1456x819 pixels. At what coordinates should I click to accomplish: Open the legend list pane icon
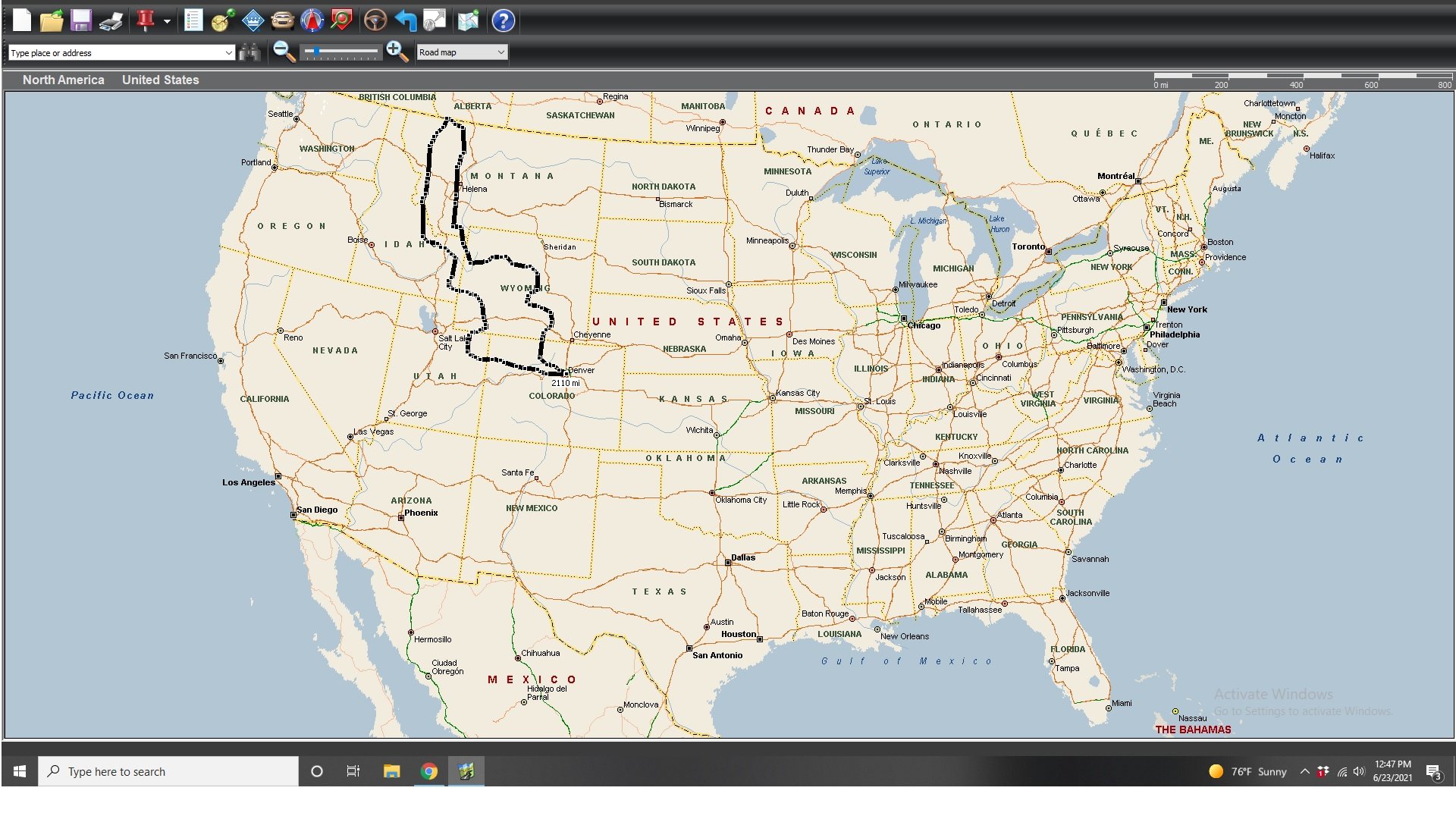point(193,20)
